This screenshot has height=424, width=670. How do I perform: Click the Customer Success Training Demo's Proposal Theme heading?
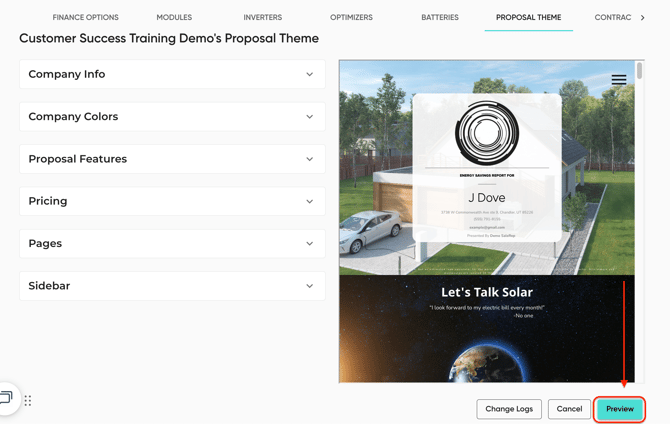tap(169, 38)
